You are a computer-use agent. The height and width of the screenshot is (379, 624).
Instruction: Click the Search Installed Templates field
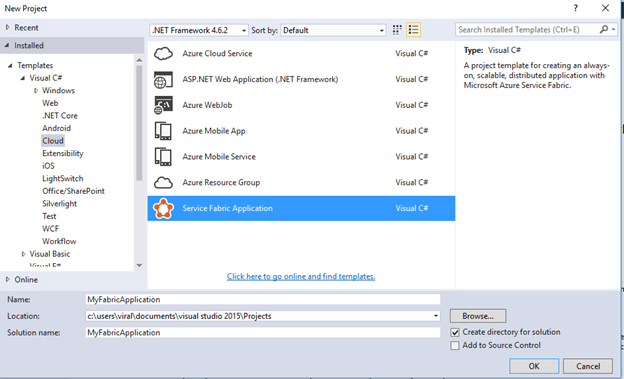(527, 29)
